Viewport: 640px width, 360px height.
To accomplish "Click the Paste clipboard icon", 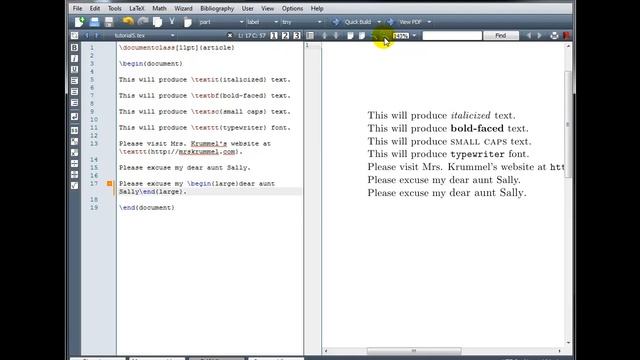I will tap(187, 22).
